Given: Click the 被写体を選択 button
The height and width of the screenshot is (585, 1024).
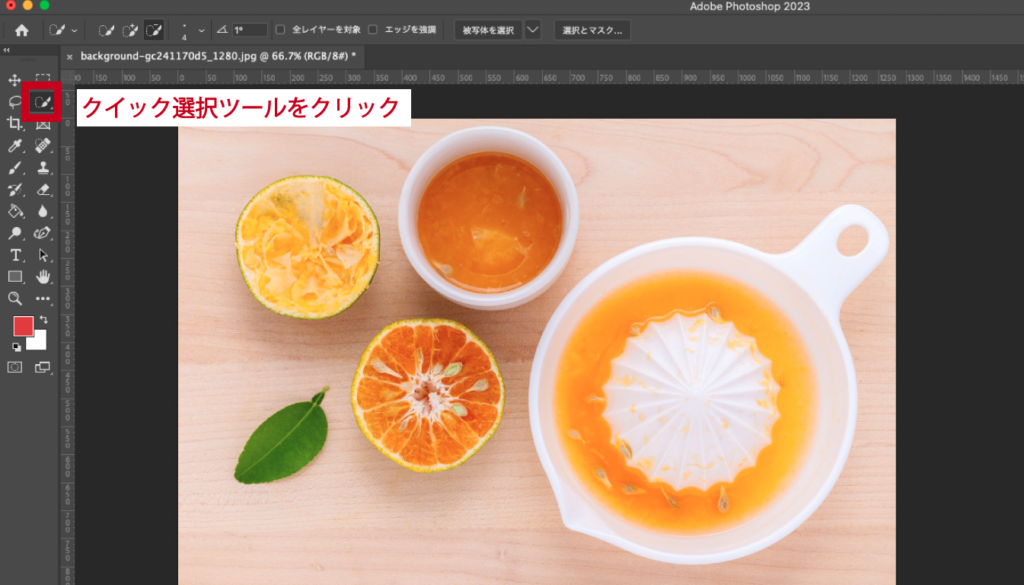Looking at the screenshot, I should click(489, 30).
